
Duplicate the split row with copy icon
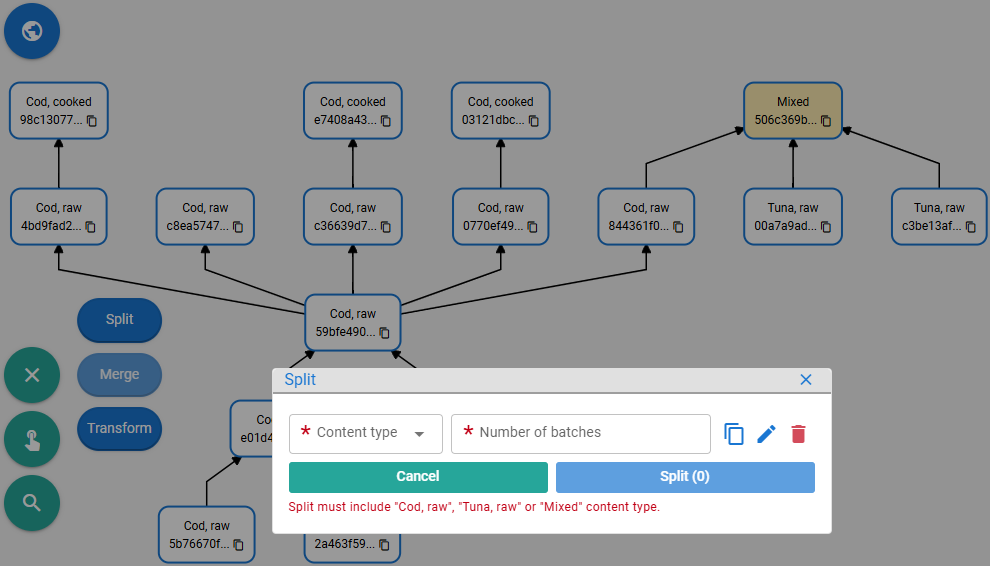click(734, 434)
